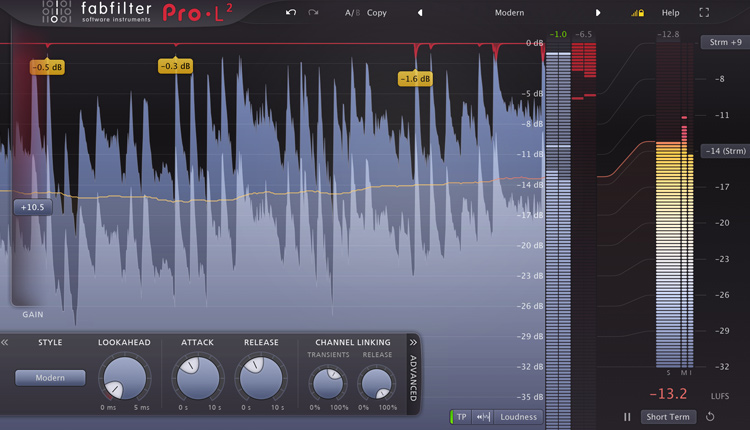Pause the loudness metering
The height and width of the screenshot is (430, 750).
coord(628,417)
